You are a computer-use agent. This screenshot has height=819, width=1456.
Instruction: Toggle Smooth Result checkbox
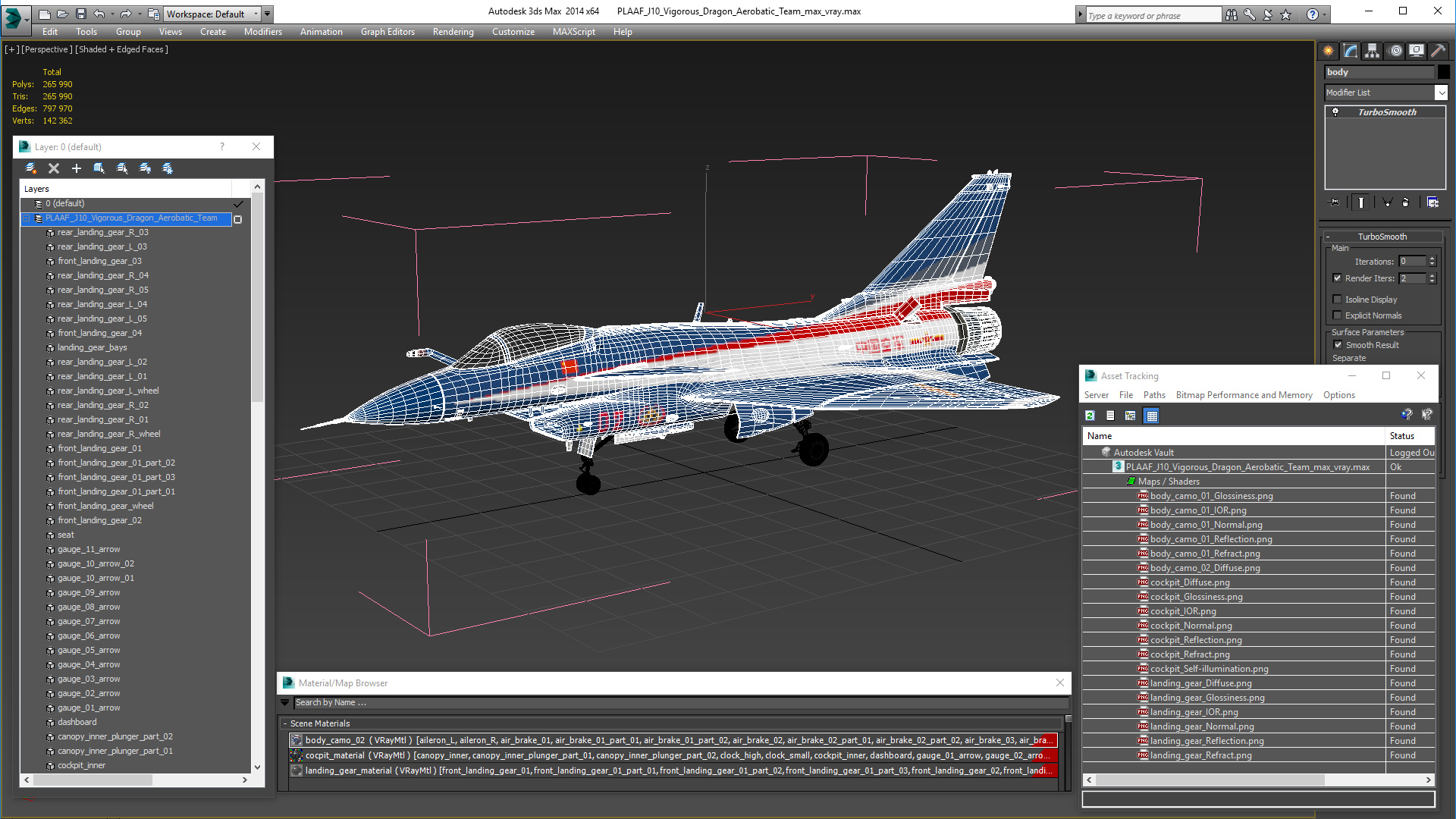tap(1338, 345)
